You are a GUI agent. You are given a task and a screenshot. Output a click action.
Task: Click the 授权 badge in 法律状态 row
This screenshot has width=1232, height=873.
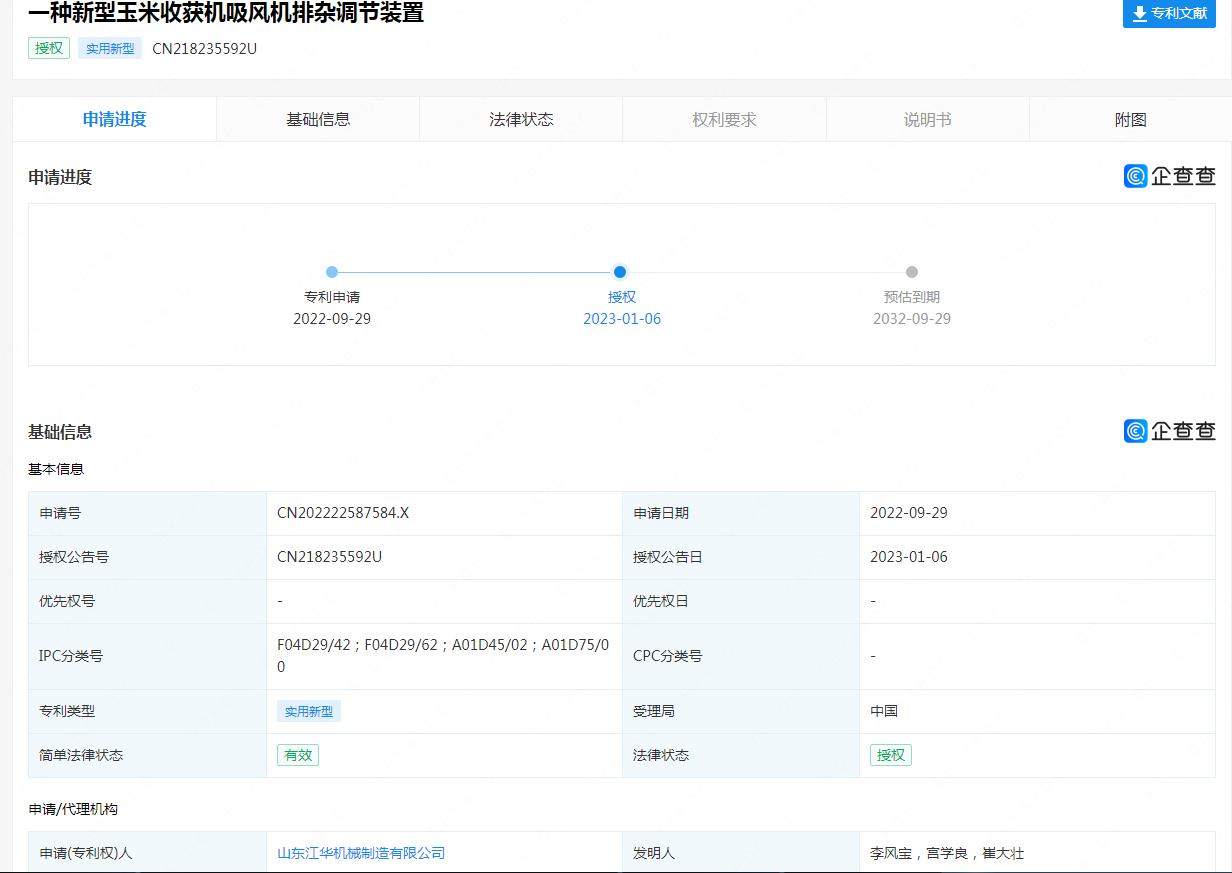[890, 755]
